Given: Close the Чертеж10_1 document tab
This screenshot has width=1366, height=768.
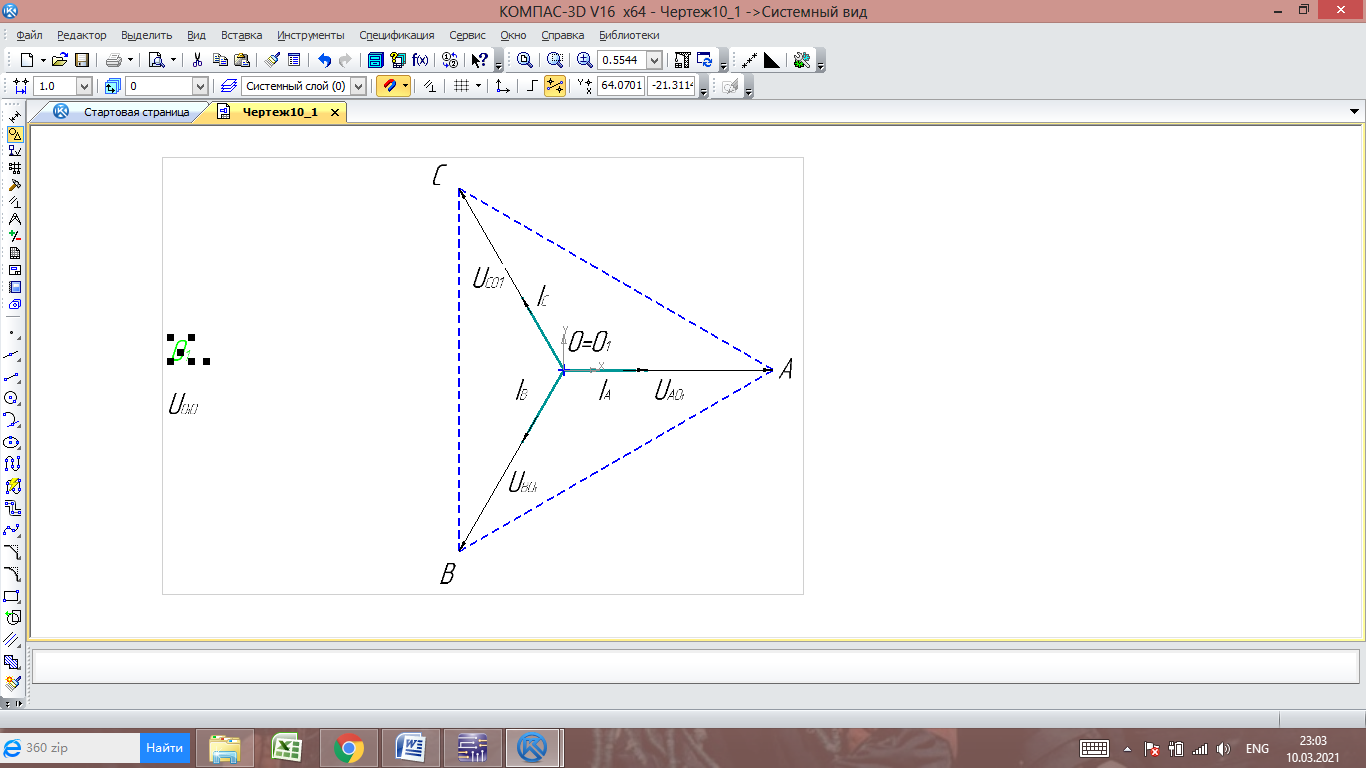Looking at the screenshot, I should [335, 112].
